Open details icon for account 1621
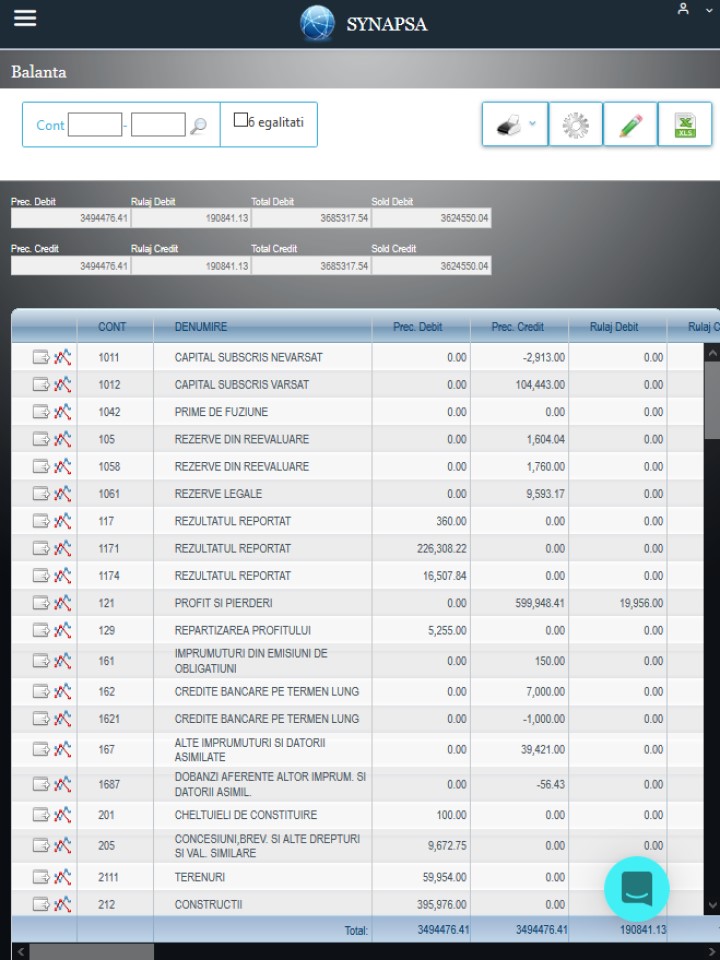 tap(41, 719)
